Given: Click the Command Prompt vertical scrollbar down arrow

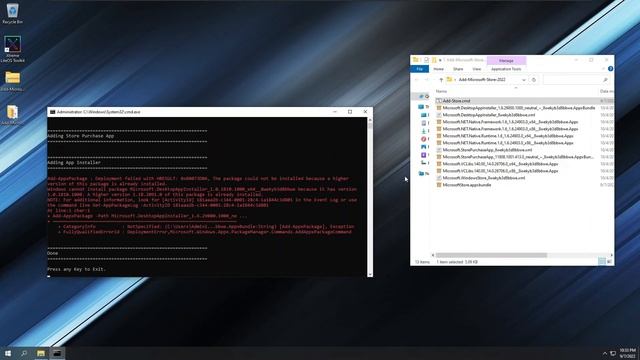Looking at the screenshot, I should 370,274.
